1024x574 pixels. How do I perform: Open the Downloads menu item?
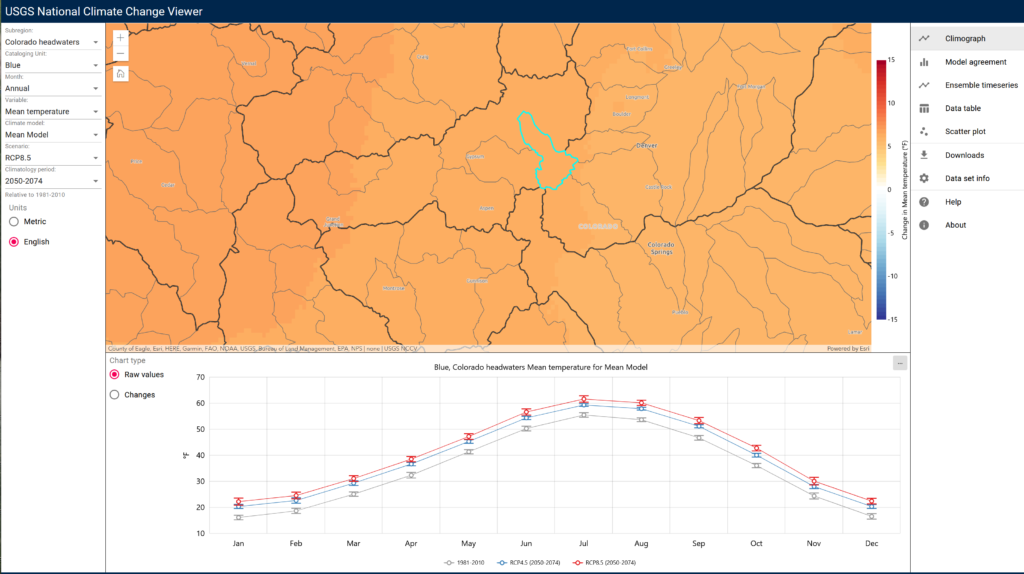pos(967,155)
